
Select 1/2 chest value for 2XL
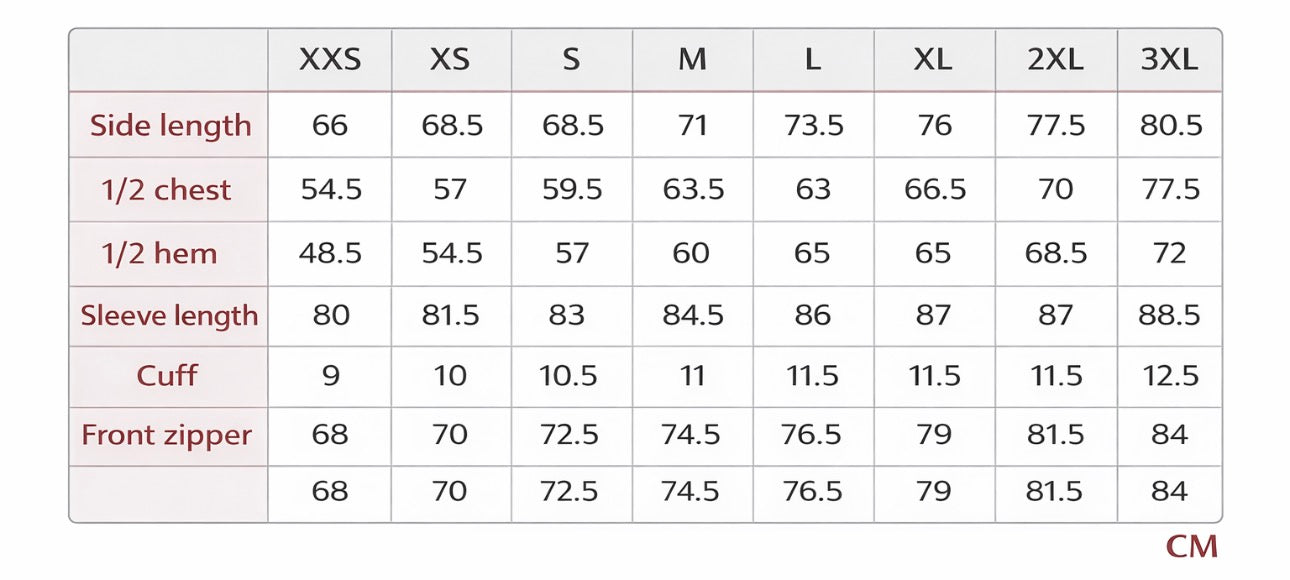(x=1055, y=190)
